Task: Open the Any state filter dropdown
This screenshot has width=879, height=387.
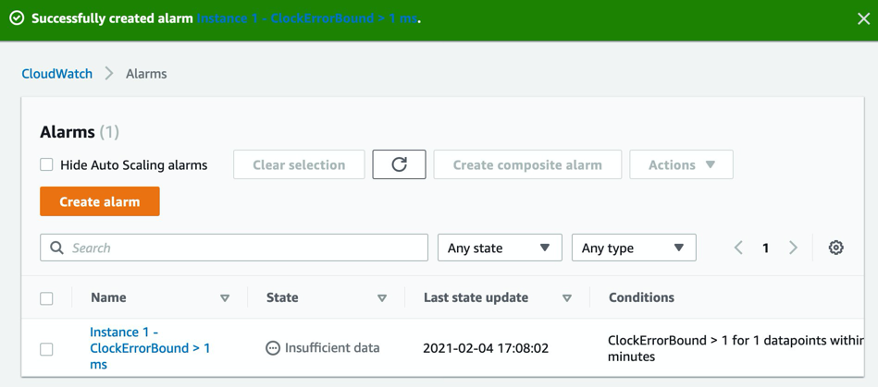Action: click(x=499, y=248)
